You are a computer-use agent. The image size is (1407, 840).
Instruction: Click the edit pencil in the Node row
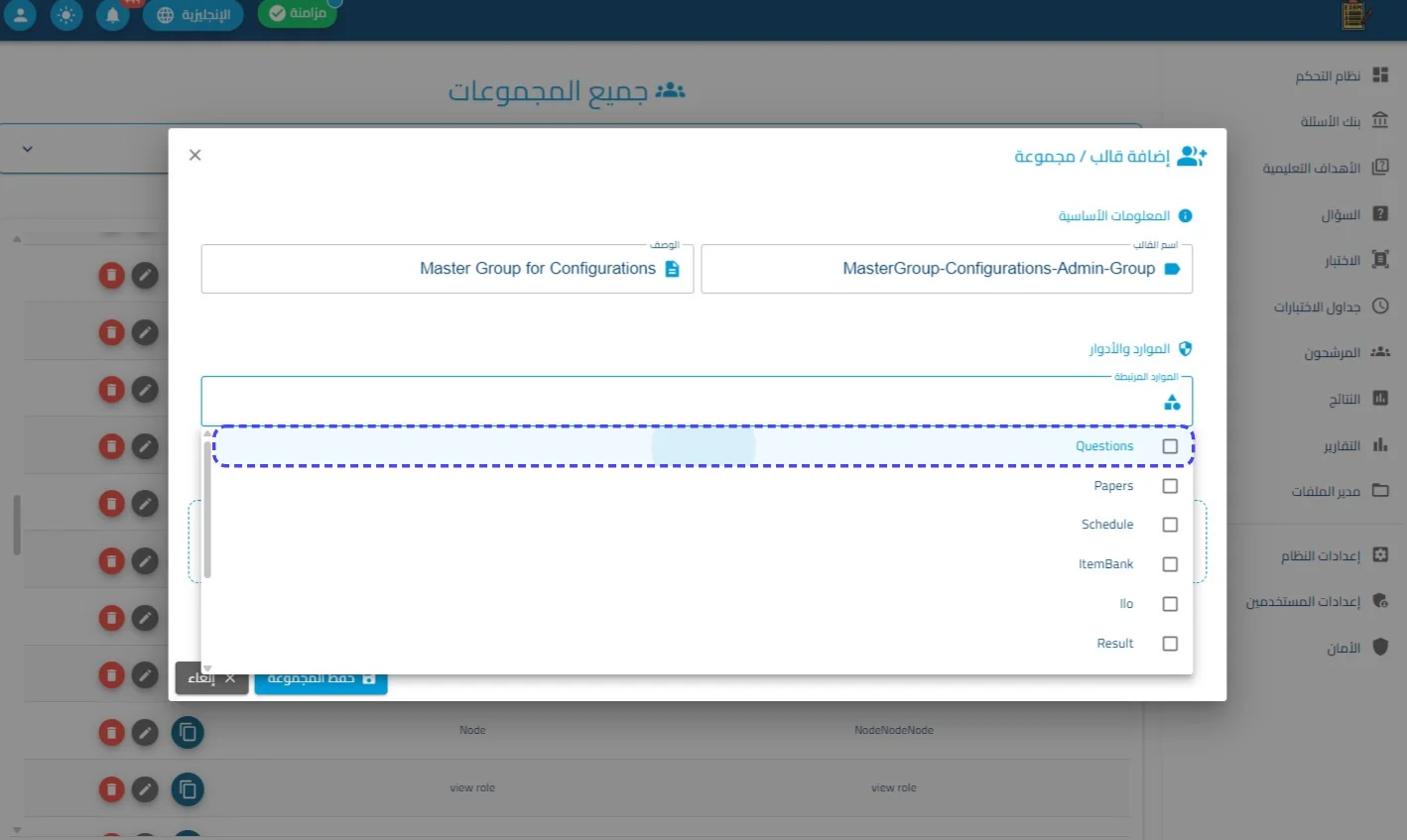pos(146,733)
